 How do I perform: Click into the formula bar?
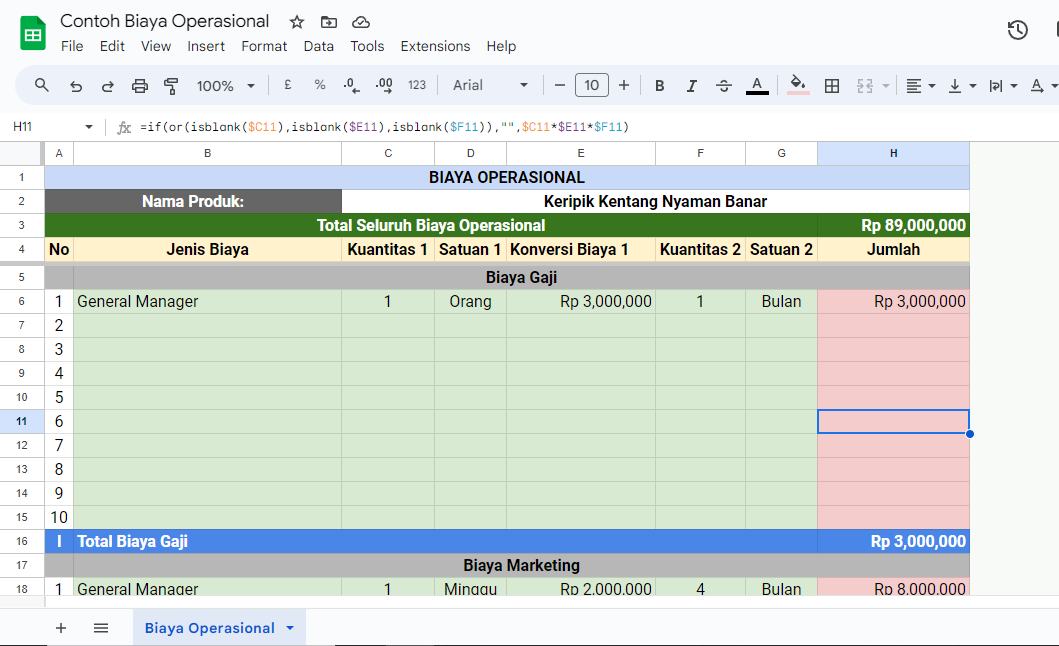(x=594, y=127)
